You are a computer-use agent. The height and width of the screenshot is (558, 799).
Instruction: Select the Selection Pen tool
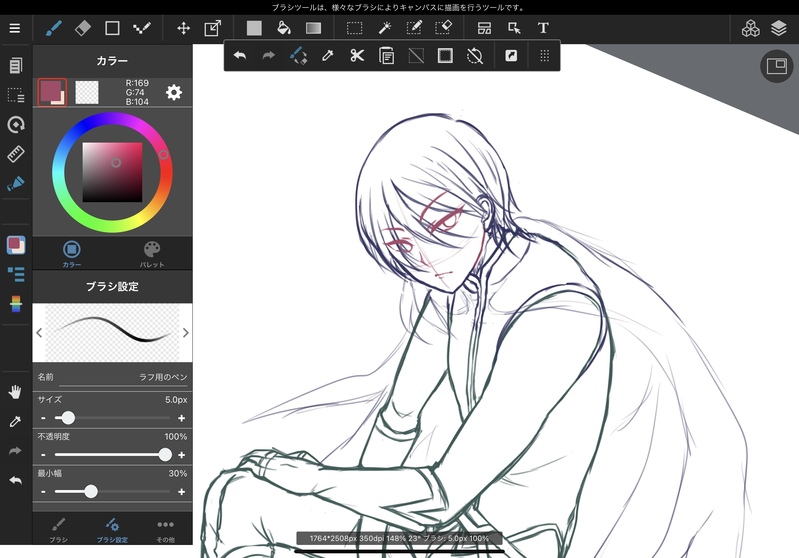414,28
